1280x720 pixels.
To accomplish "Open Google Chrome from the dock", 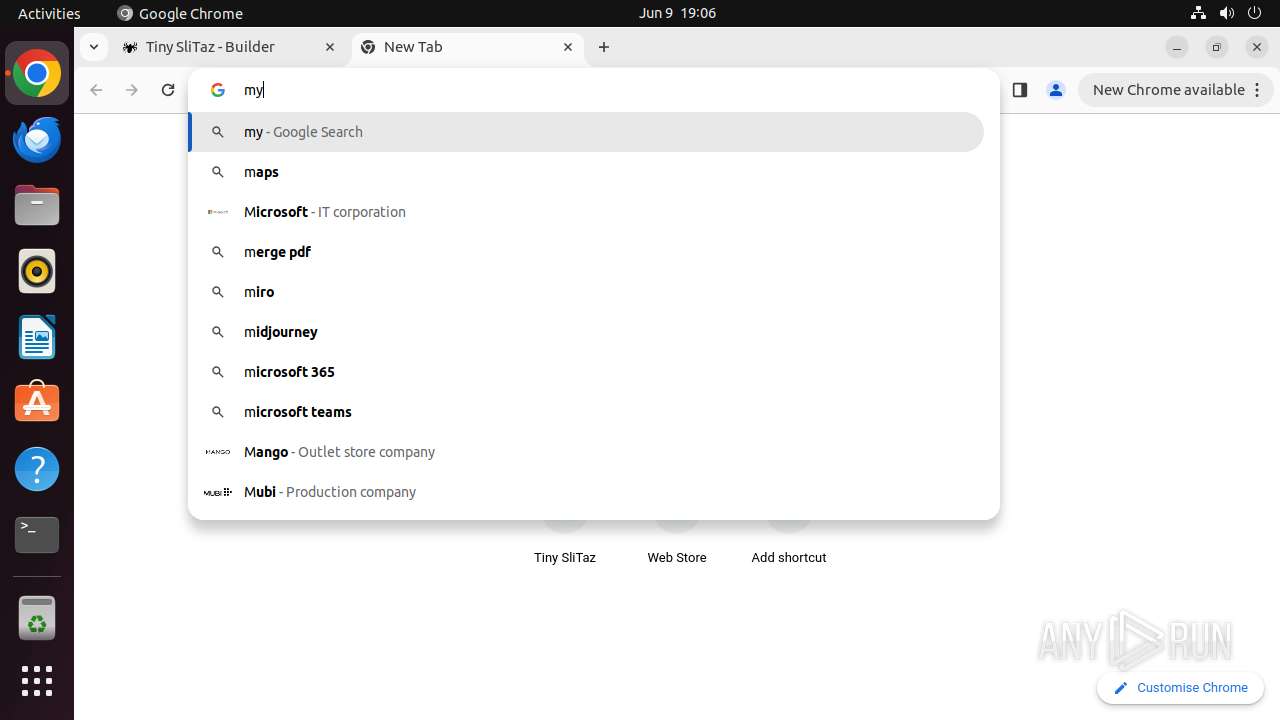I will (x=37, y=74).
